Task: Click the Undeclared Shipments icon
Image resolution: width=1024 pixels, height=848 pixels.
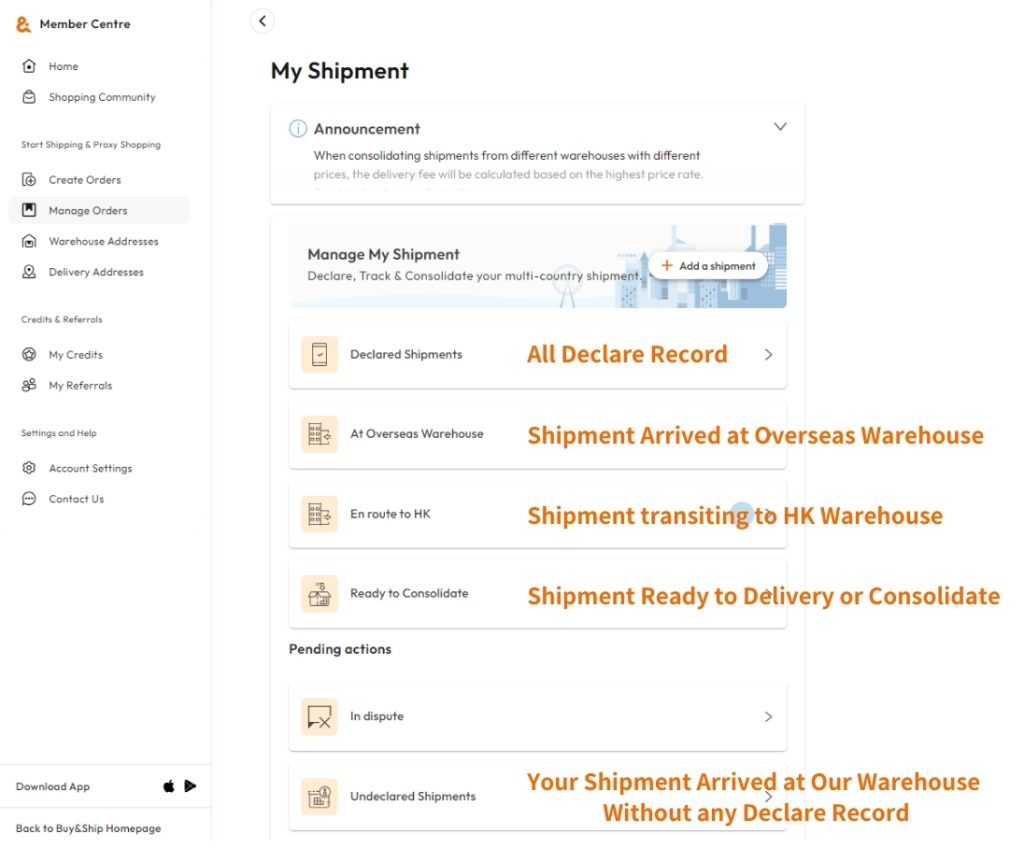Action: click(x=319, y=797)
